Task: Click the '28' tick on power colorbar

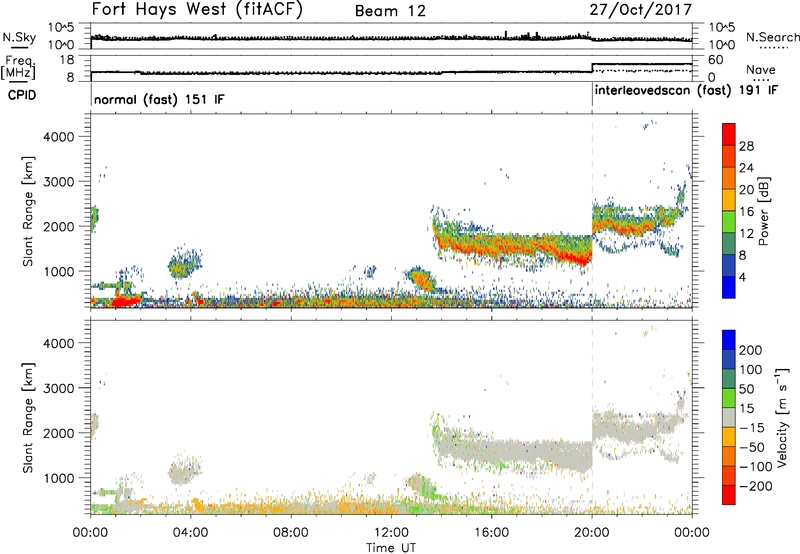Action: pos(746,146)
